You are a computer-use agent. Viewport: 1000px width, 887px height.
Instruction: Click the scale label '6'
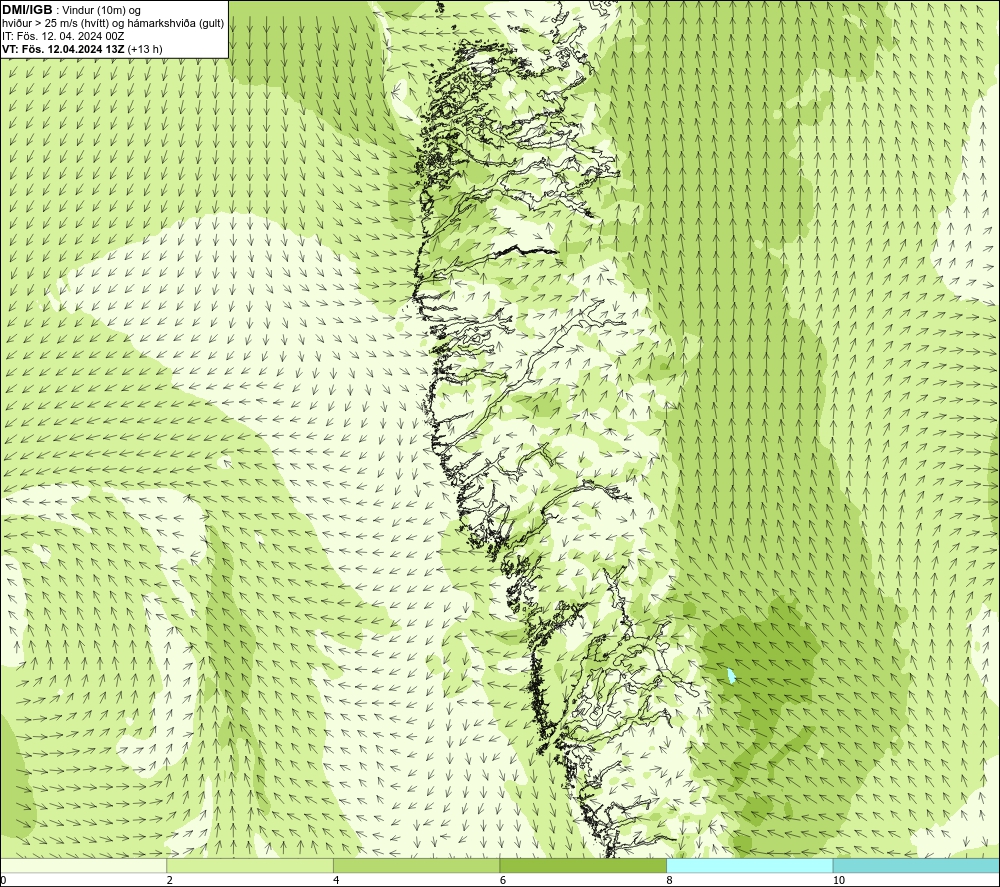pos(503,881)
